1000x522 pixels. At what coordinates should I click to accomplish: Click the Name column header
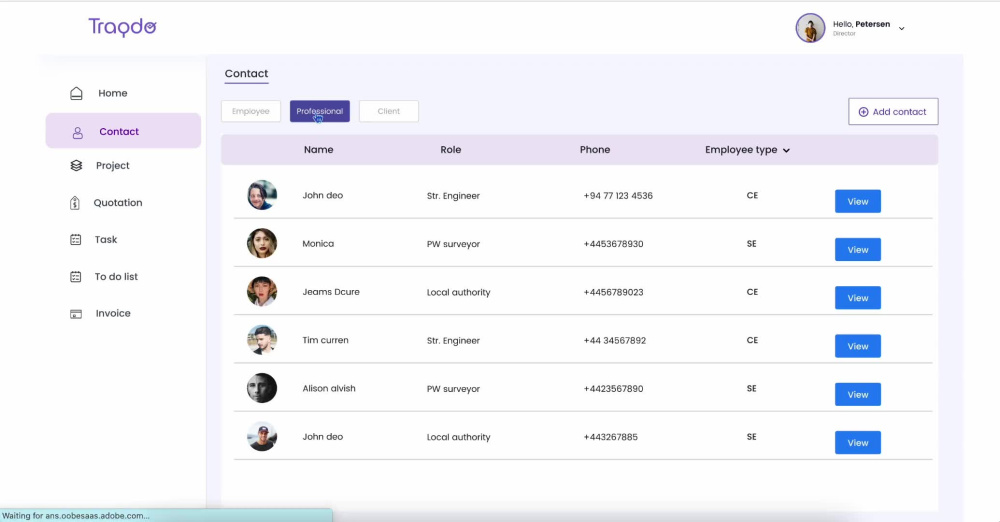coord(318,150)
